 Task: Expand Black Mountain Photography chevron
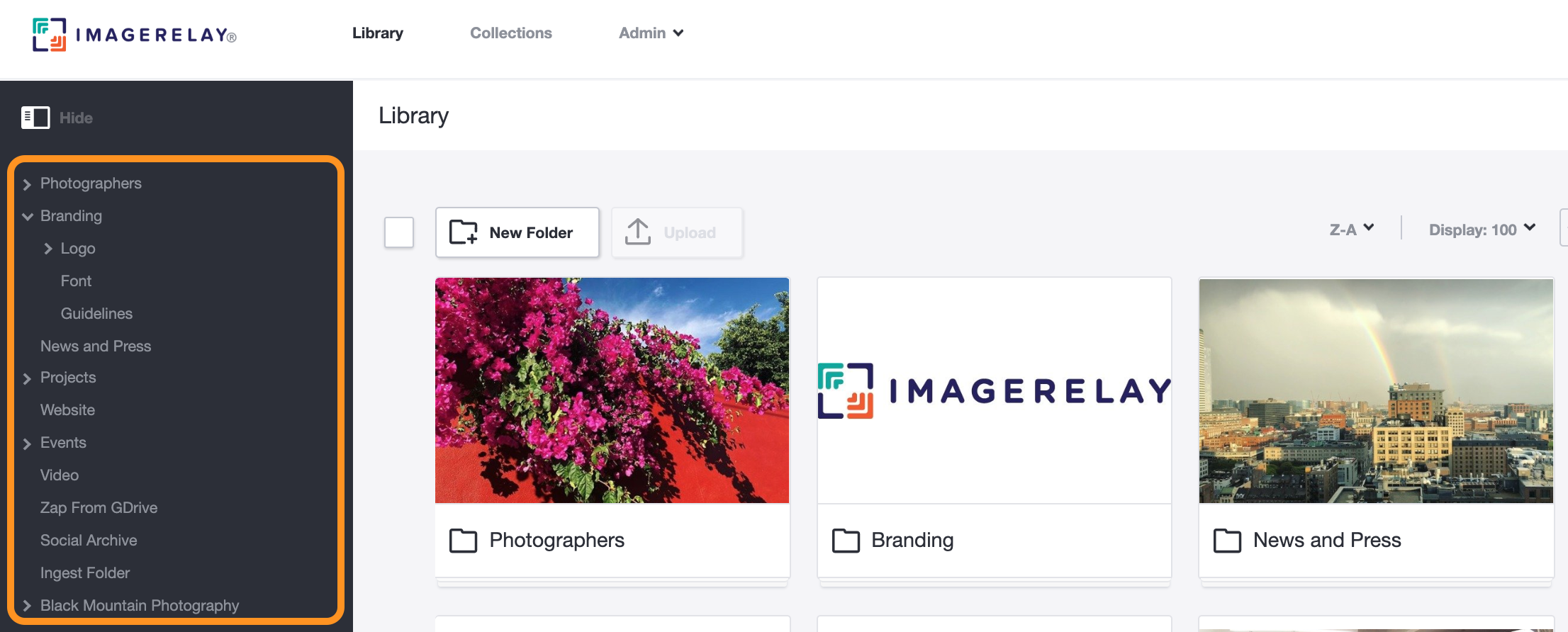[x=27, y=606]
